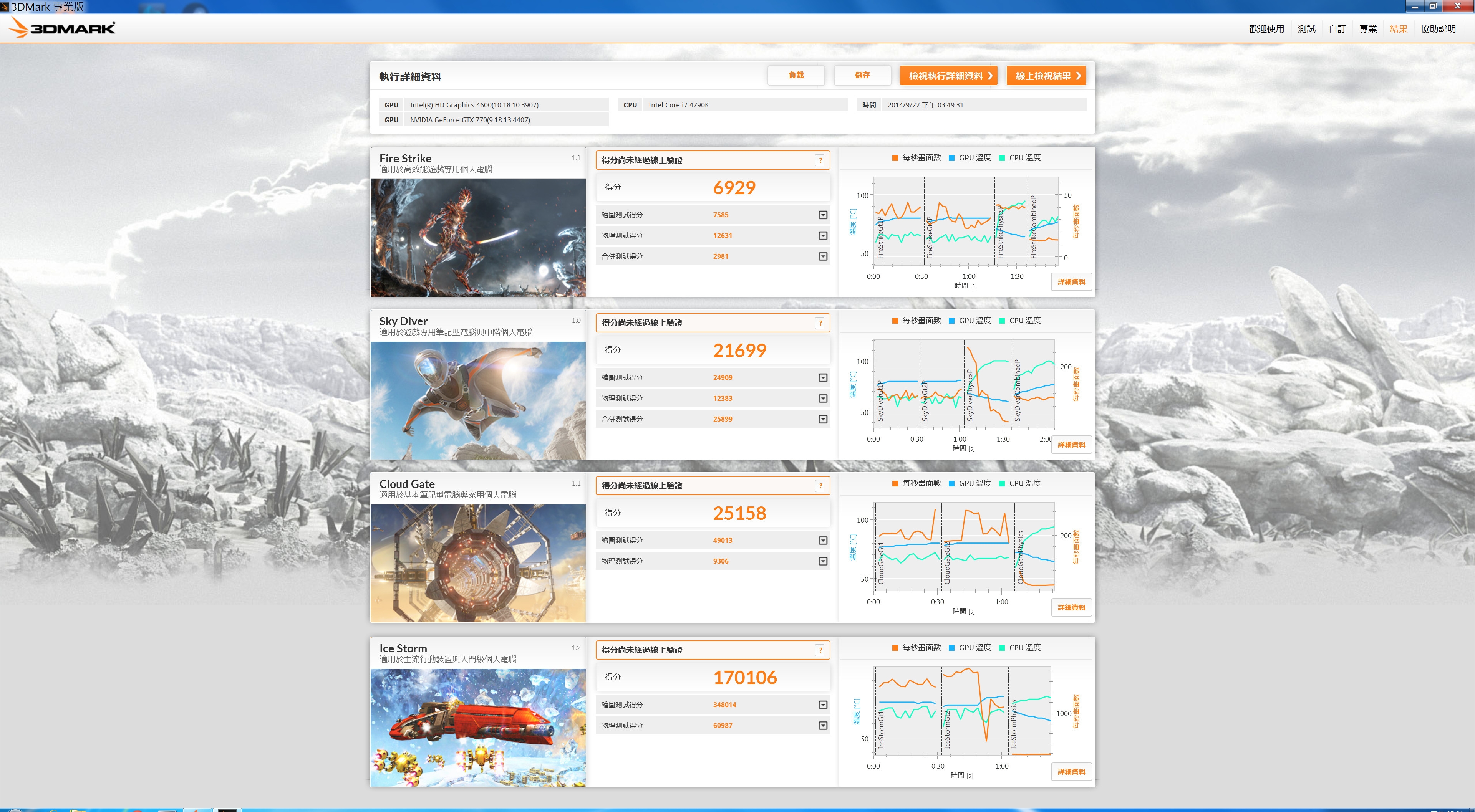
Task: Expand Fire Strike 物理測試得分 12631 row
Action: (823, 236)
